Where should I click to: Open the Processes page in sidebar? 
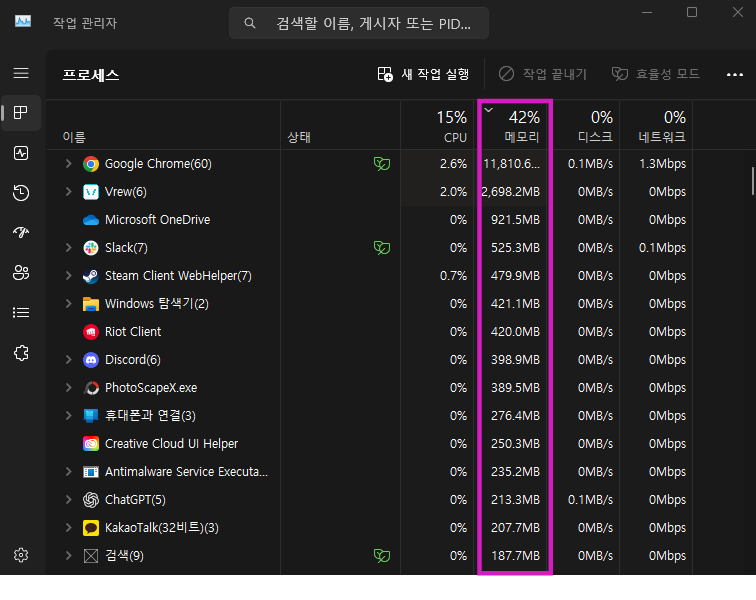pos(21,113)
